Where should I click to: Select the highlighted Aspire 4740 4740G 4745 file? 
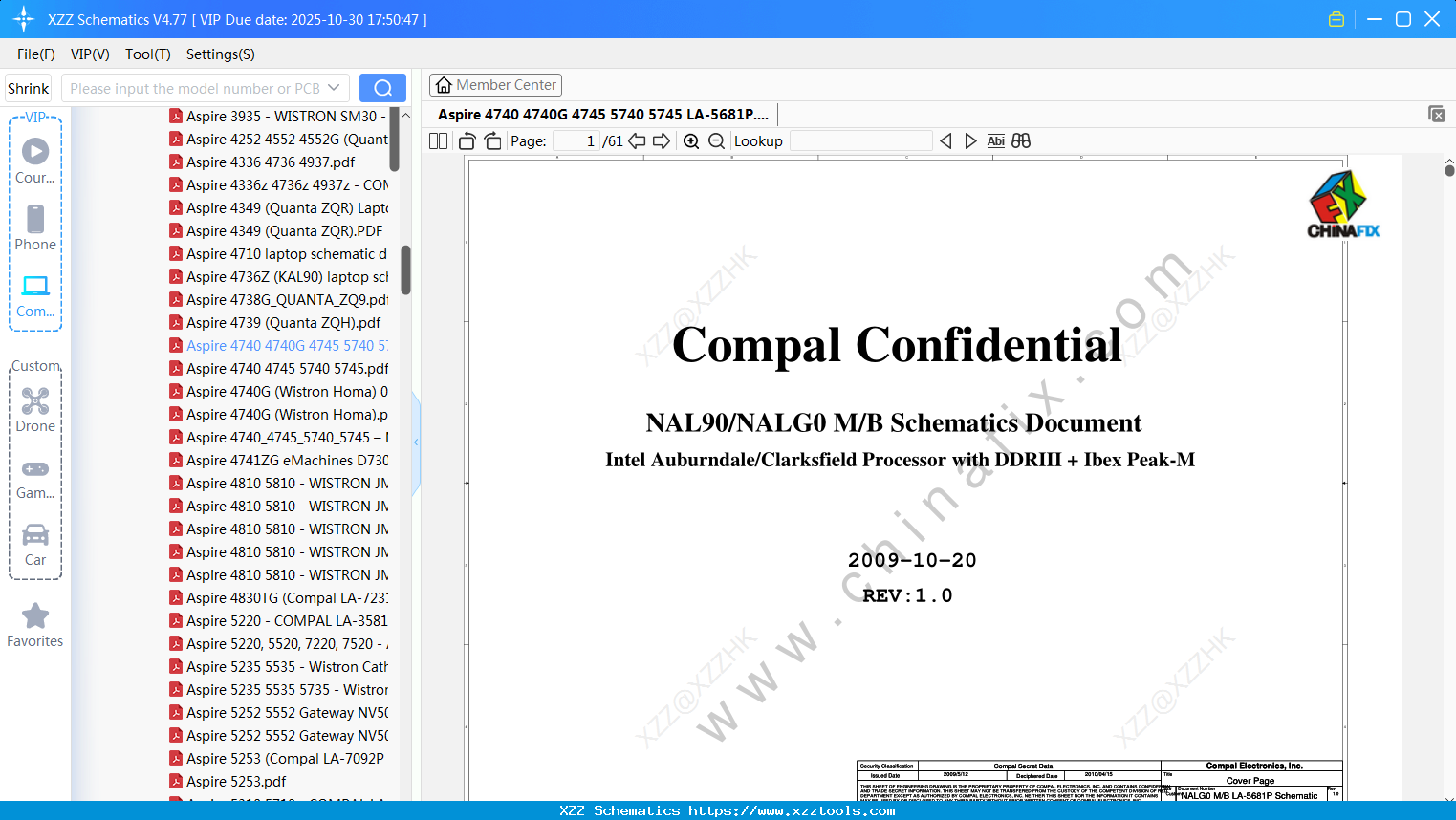click(278, 345)
